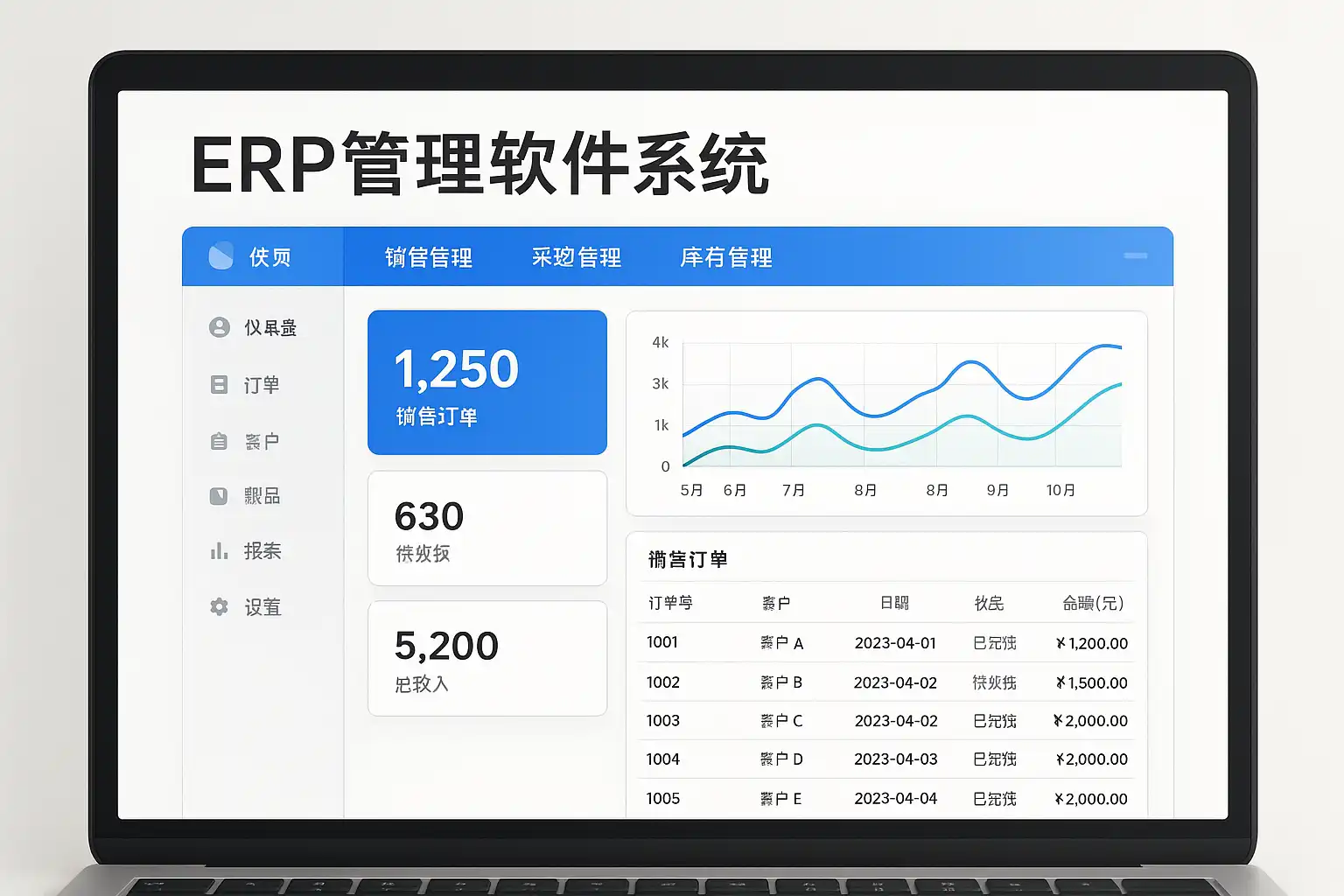Open the dashboard via the person icon

pos(220,327)
